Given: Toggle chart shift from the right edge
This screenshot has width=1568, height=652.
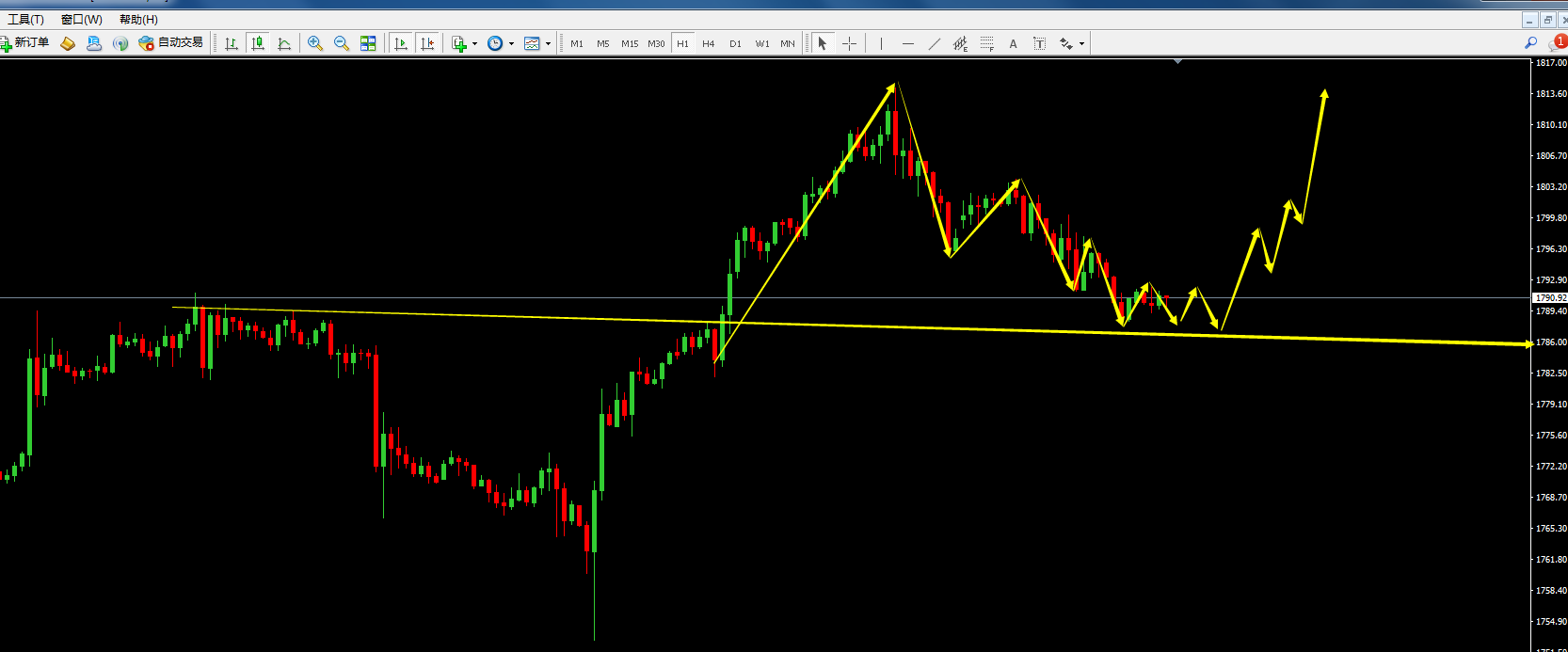Looking at the screenshot, I should tap(427, 43).
